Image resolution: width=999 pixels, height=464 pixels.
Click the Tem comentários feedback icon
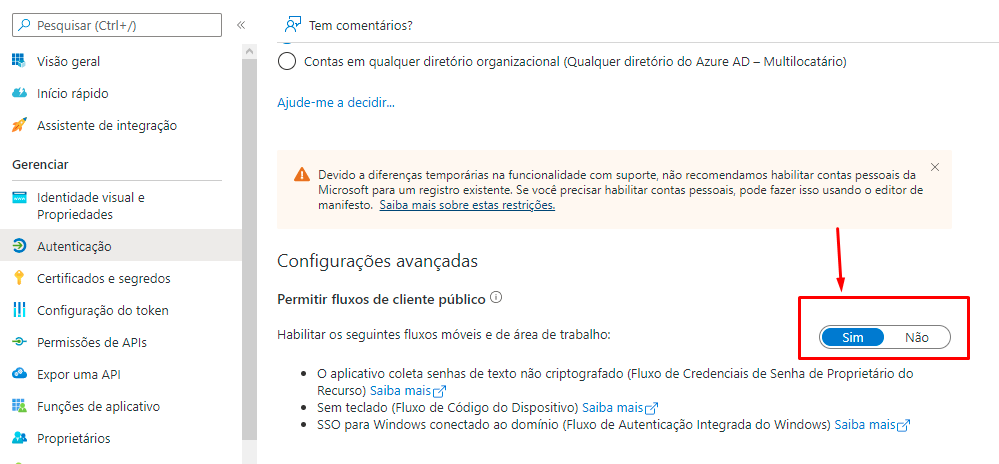point(292,25)
